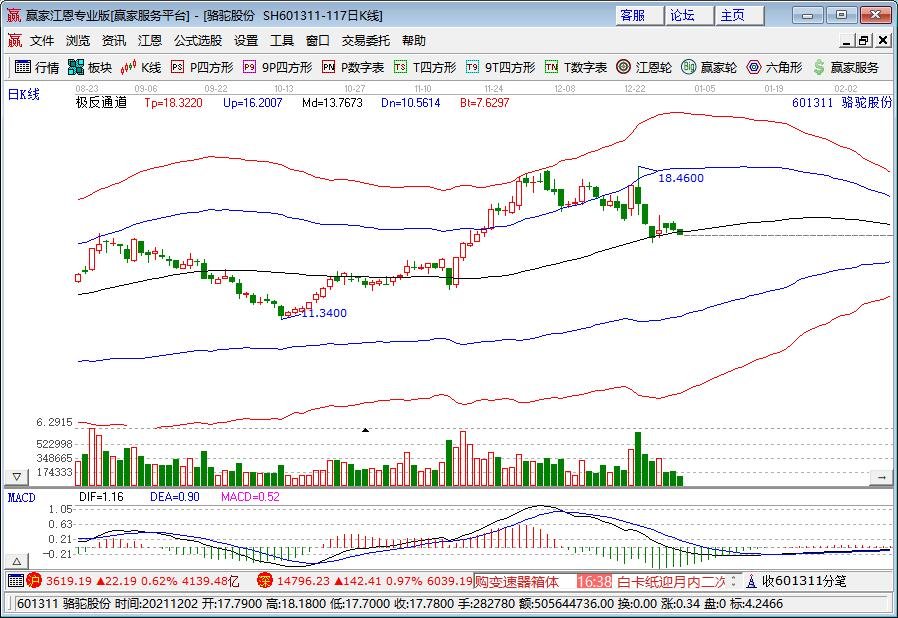
Task: Open the 公式选股 menu
Action: click(x=198, y=40)
